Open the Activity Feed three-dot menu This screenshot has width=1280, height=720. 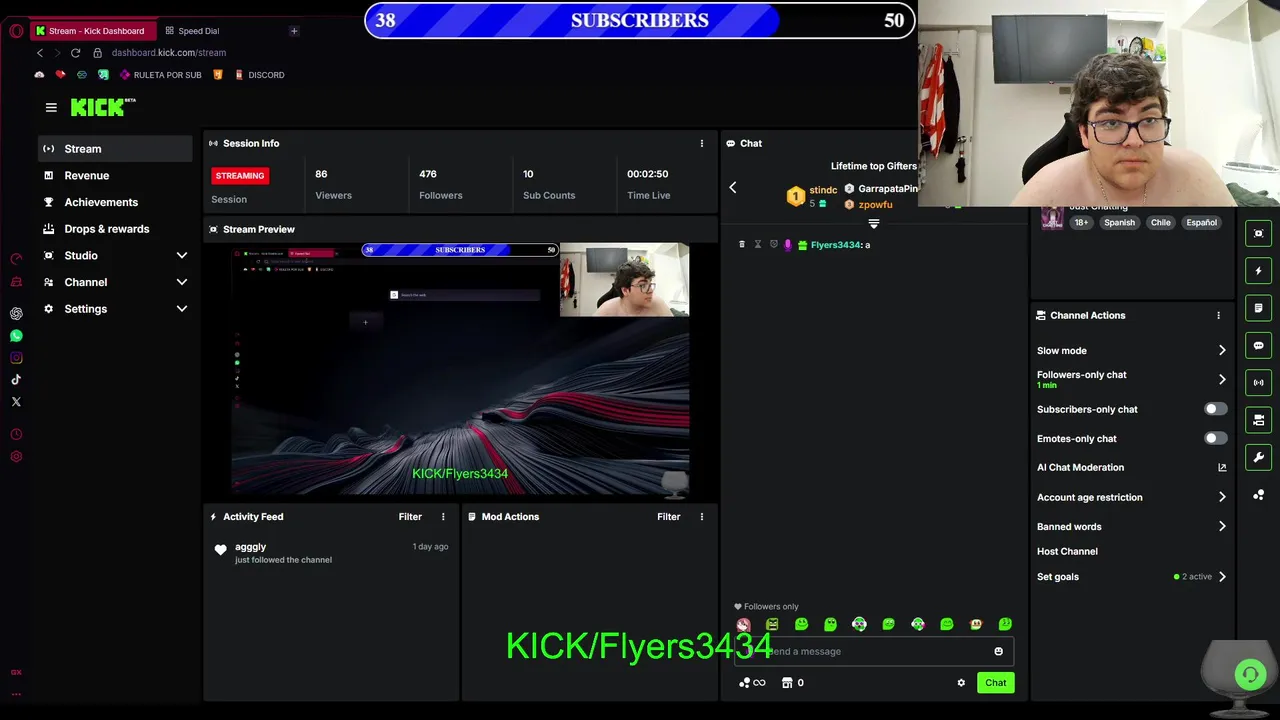[x=444, y=517]
